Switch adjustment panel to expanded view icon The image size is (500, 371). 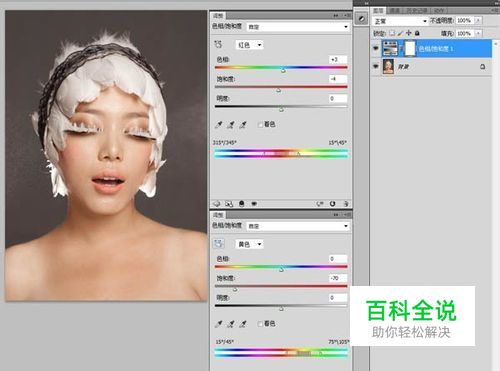click(229, 203)
